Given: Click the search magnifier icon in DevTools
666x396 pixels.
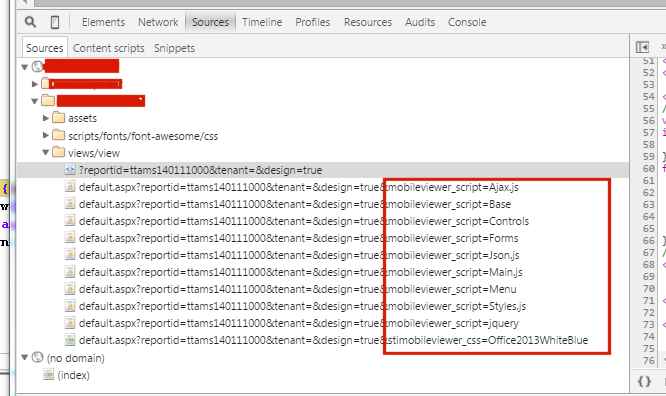Looking at the screenshot, I should tap(30, 22).
